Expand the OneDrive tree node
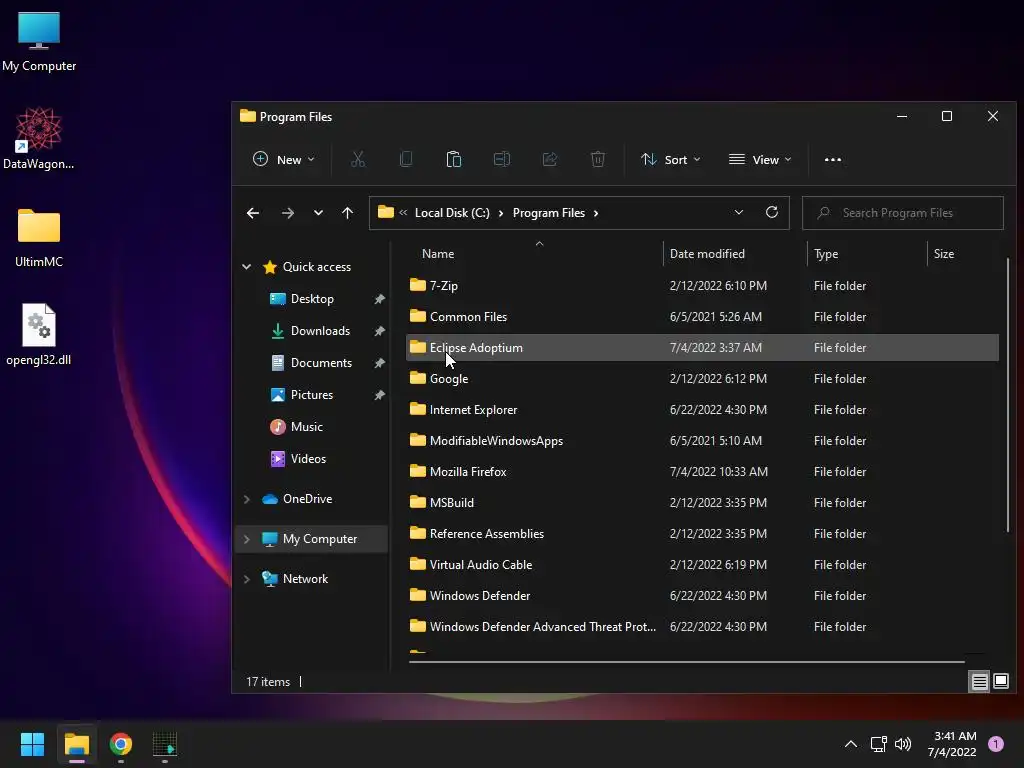 point(247,499)
